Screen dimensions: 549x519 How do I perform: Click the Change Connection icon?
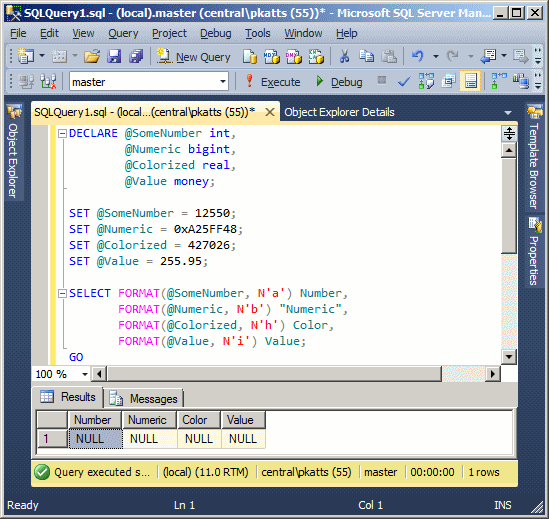coord(48,82)
